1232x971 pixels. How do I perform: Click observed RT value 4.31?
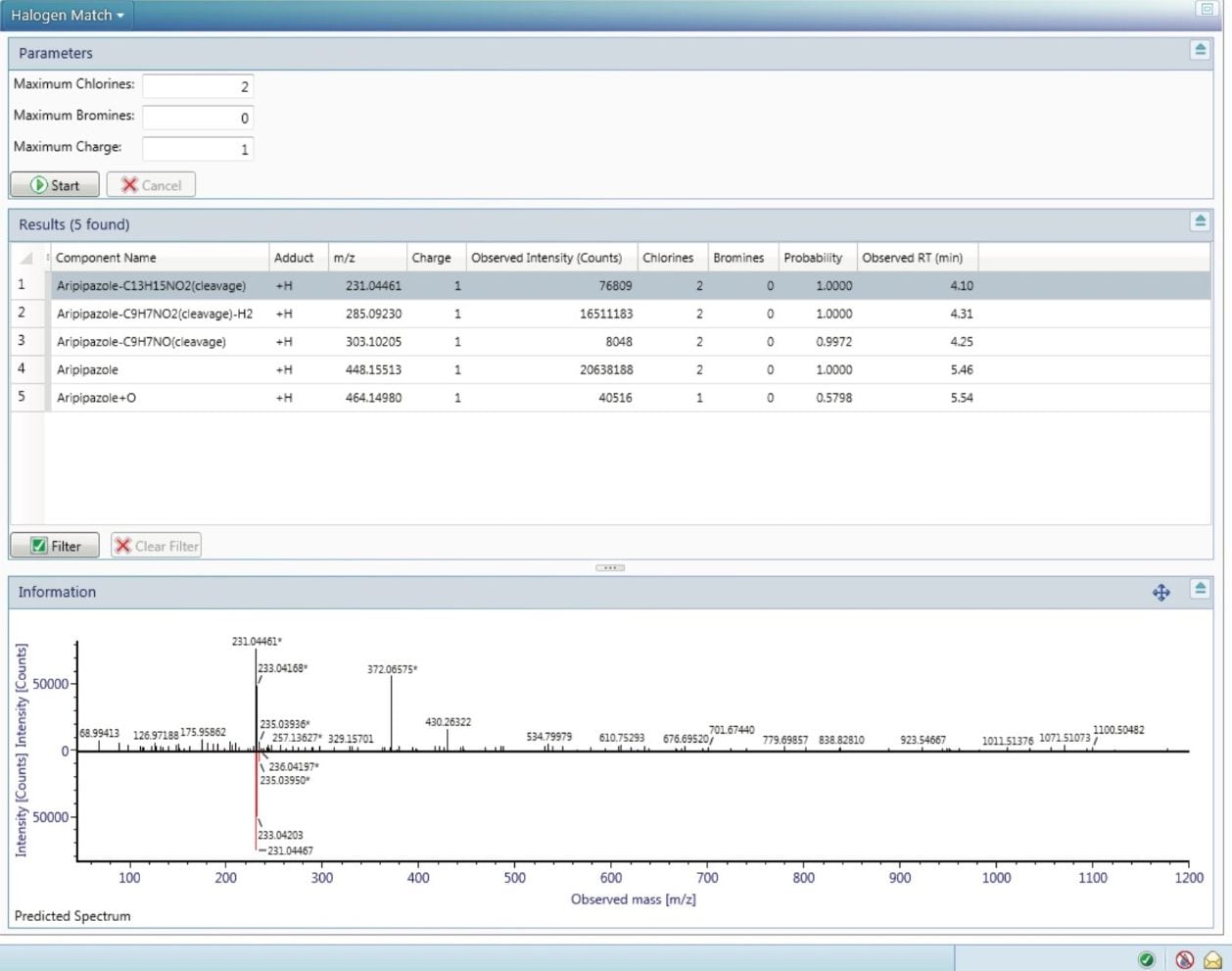[x=962, y=314]
